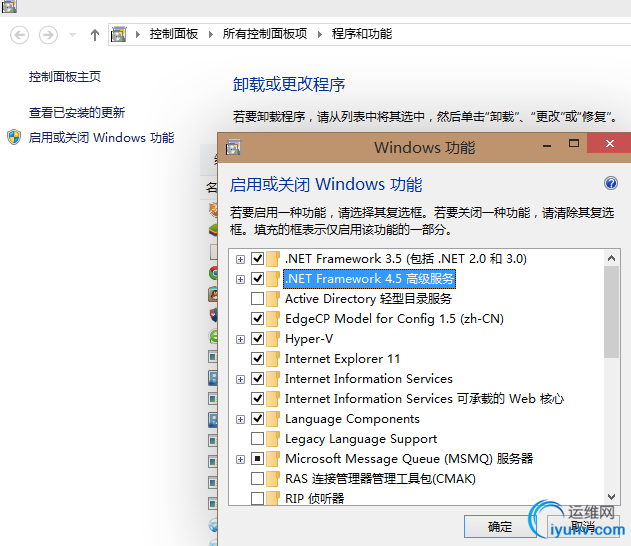Click folder icon of .NET Framework 3.5
Screen dimensions: 631x546
(x=273, y=259)
